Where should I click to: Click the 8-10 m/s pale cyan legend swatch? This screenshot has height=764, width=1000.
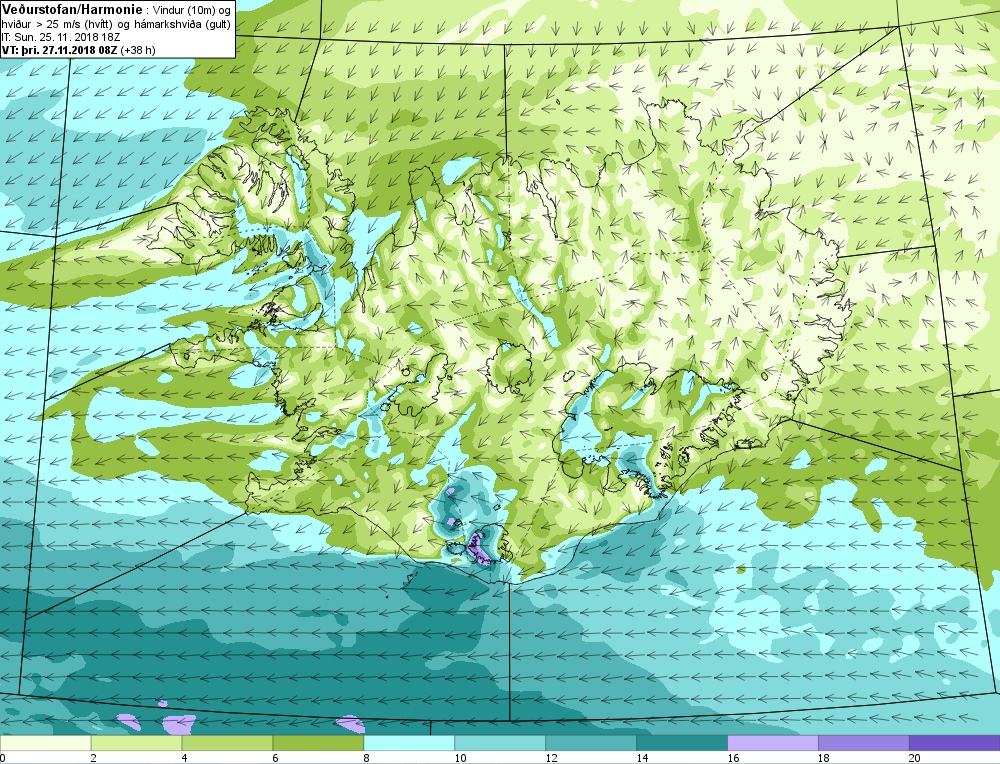409,743
